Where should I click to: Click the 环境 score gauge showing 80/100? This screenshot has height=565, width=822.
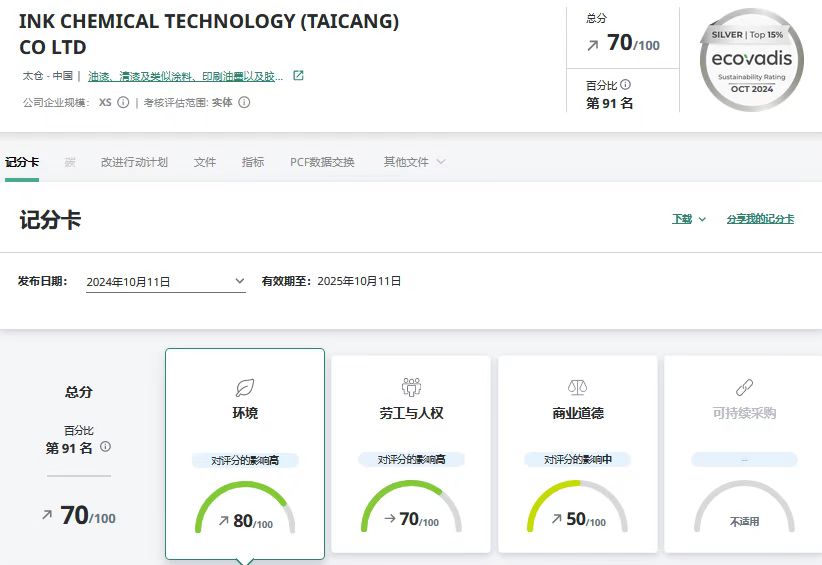[245, 510]
